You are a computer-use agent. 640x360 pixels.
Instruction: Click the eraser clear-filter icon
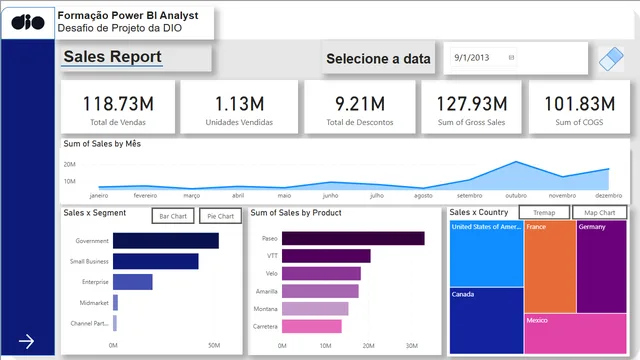tap(611, 59)
